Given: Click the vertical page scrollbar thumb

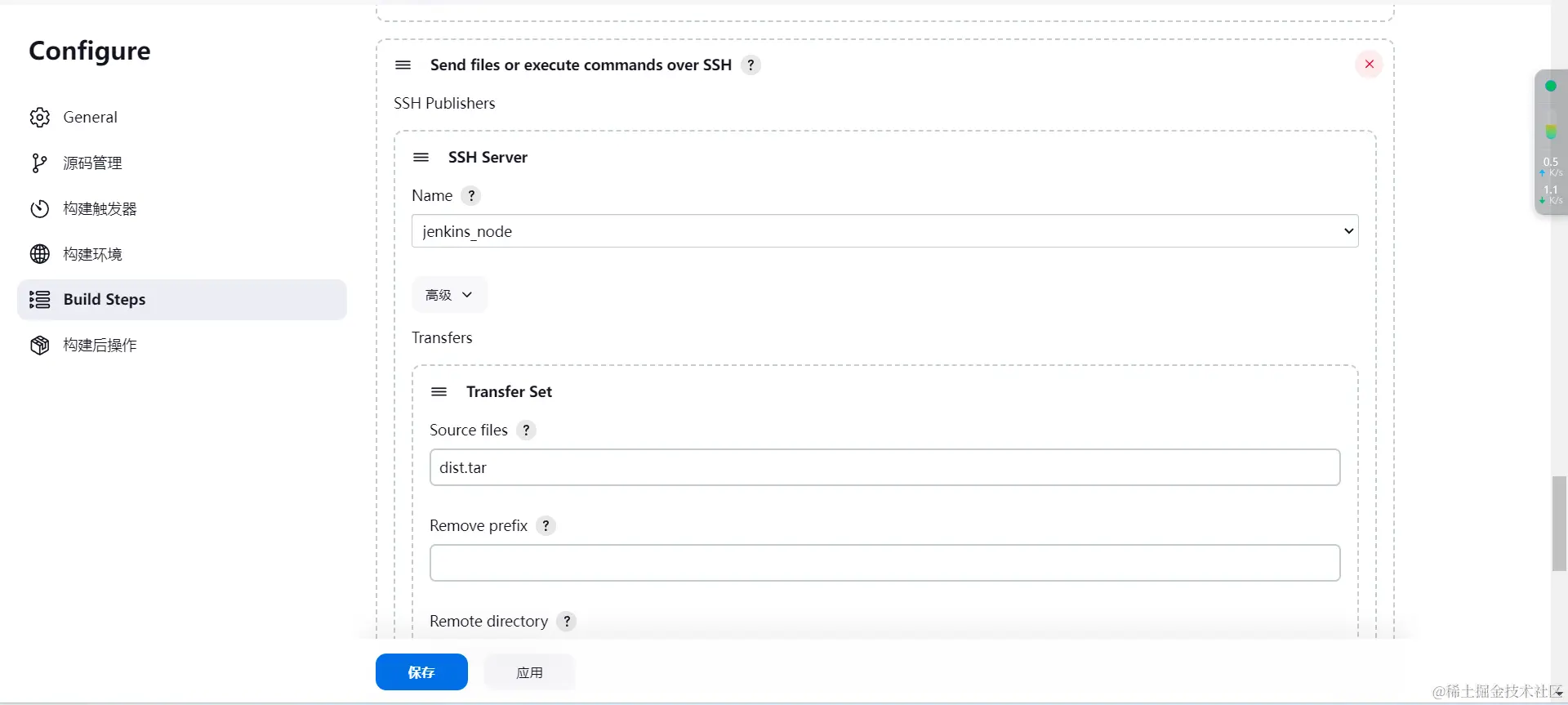Looking at the screenshot, I should (1559, 524).
